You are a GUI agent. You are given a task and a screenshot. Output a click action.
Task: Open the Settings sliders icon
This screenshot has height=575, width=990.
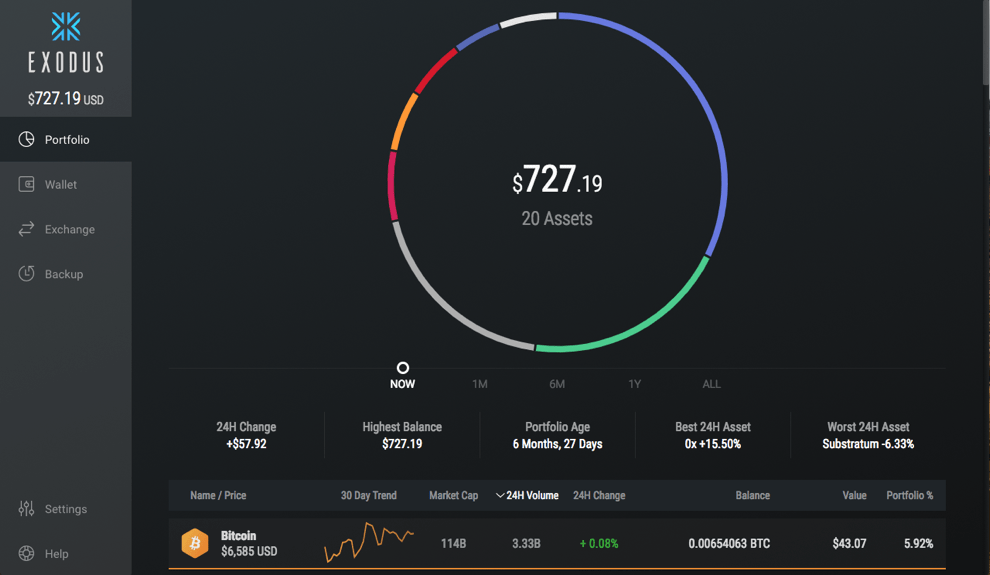pos(27,509)
